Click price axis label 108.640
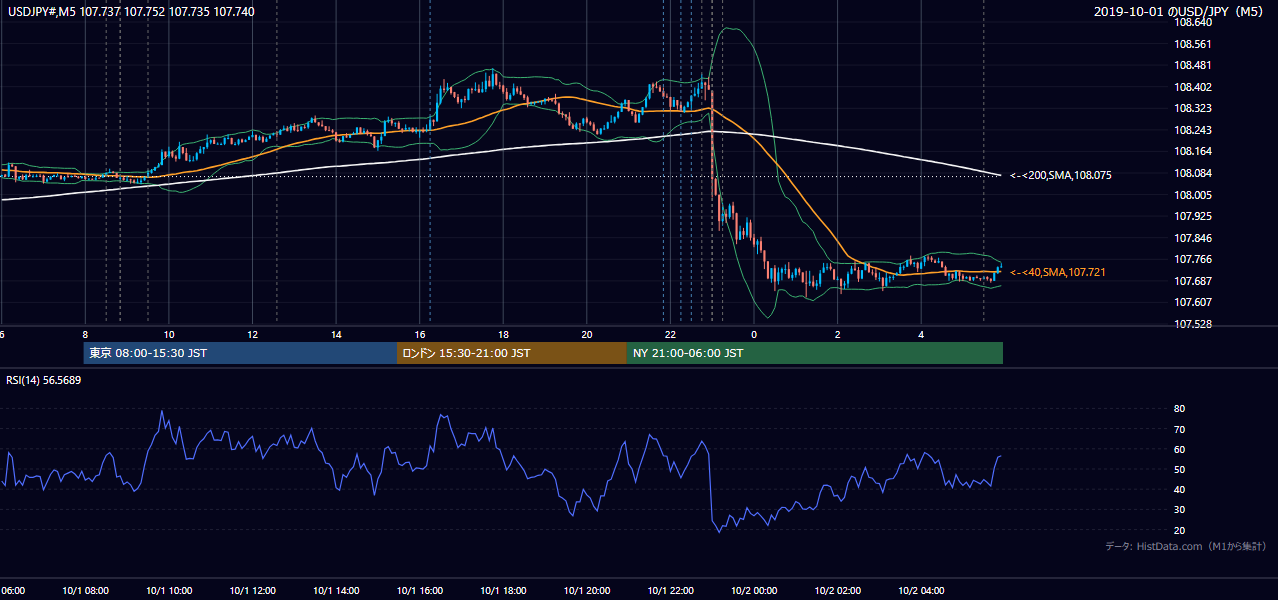This screenshot has width=1278, height=600. pyautogui.click(x=1193, y=22)
